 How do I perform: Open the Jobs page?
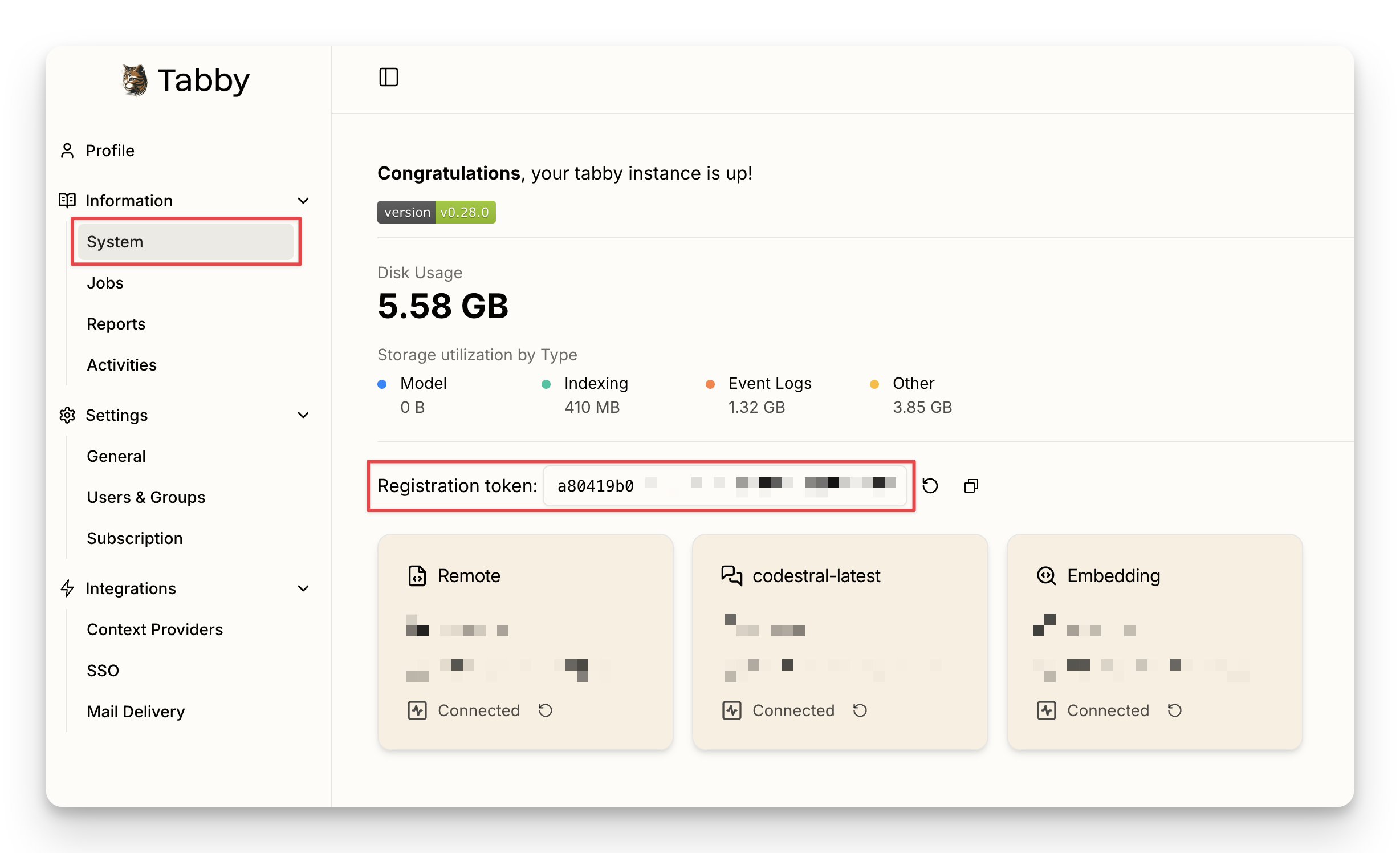(105, 283)
